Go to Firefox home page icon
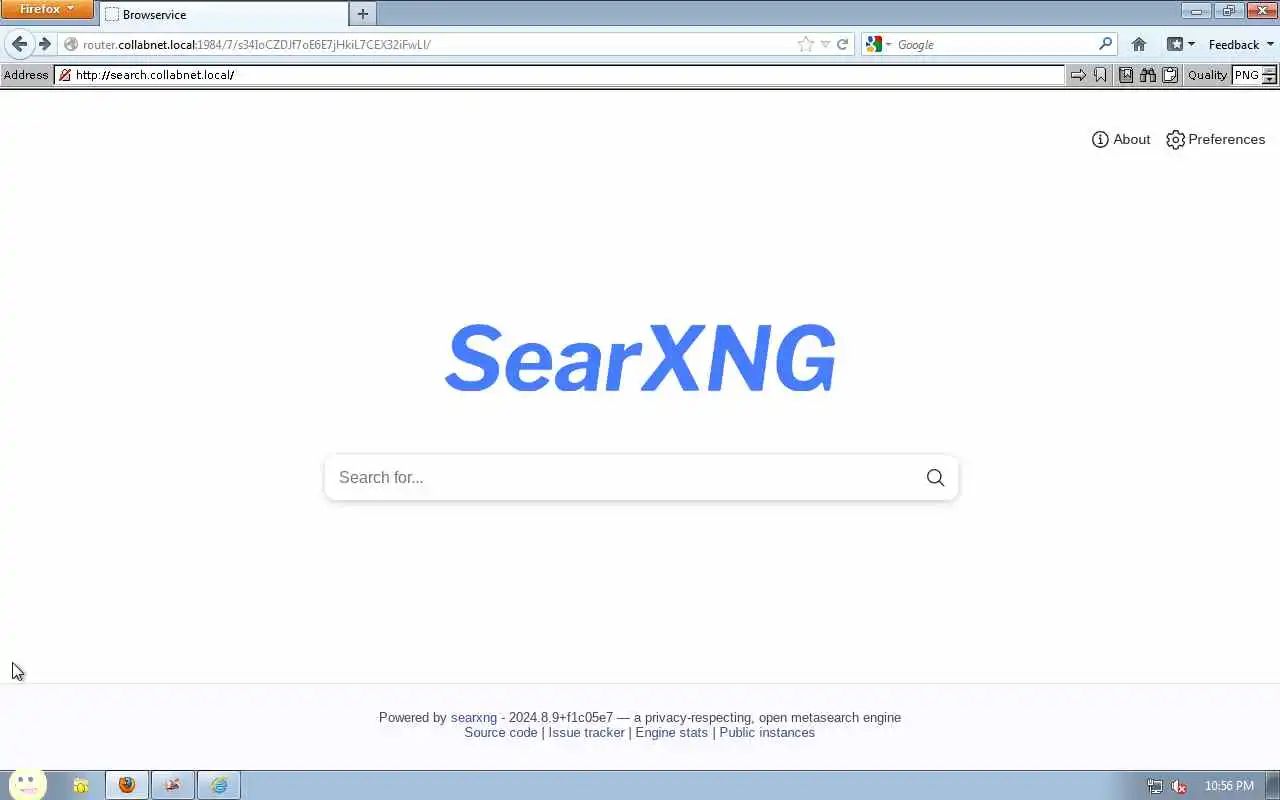This screenshot has height=800, width=1280. click(1139, 44)
